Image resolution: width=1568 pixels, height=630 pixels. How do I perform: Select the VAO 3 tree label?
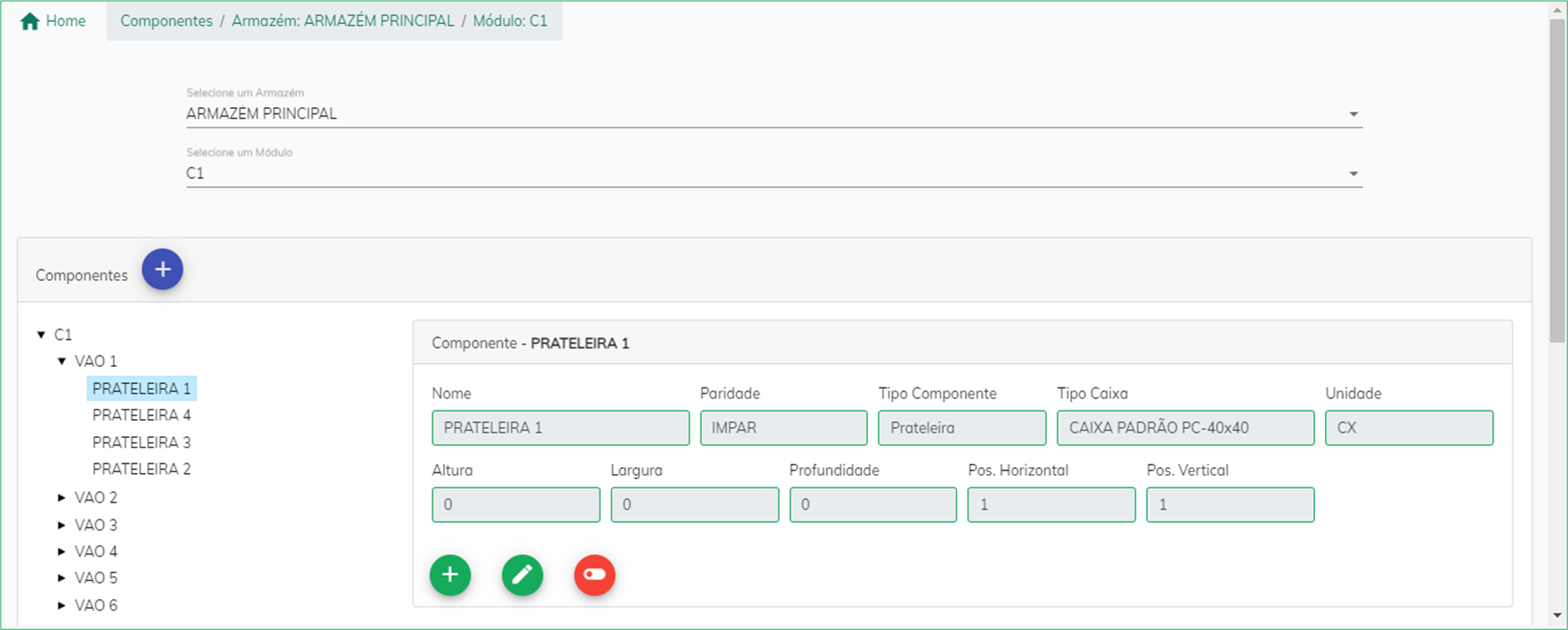96,525
